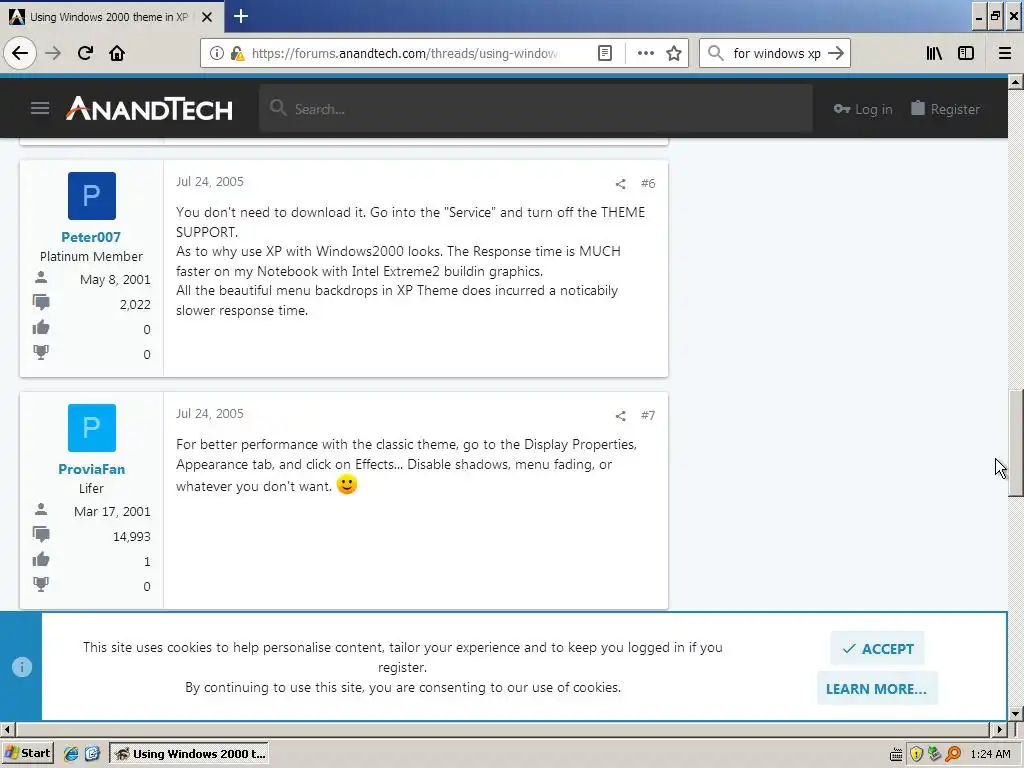The height and width of the screenshot is (768, 1024).
Task: Click ProviaFan's join date Mar 17, 2001
Action: coord(112,511)
